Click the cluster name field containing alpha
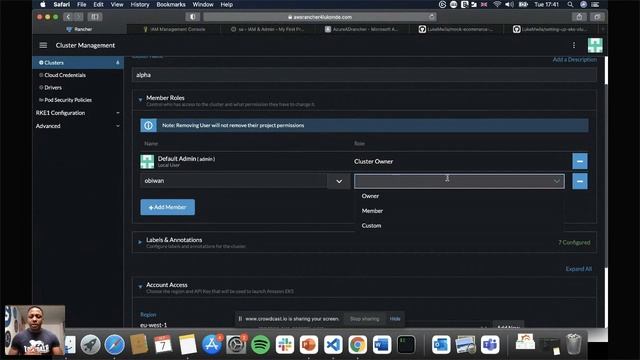Image resolution: width=640 pixels, height=360 pixels. tap(364, 75)
